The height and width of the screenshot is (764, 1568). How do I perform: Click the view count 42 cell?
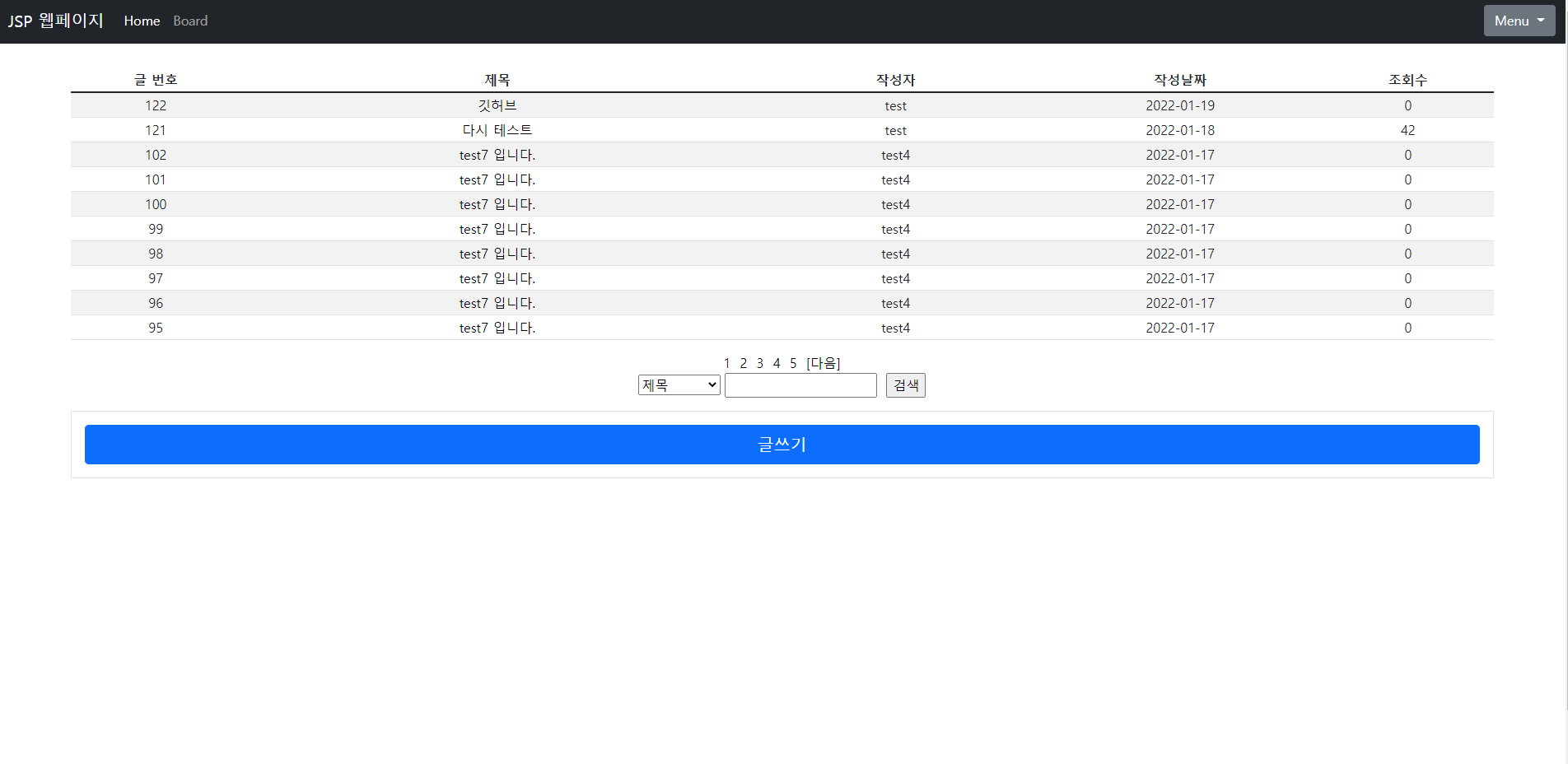[x=1408, y=130]
